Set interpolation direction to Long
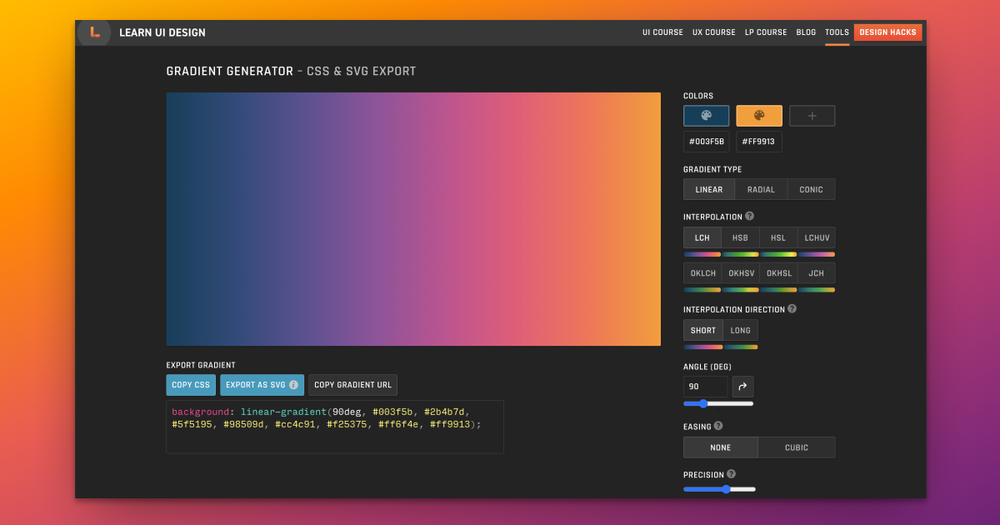The image size is (1000, 525). 740,330
